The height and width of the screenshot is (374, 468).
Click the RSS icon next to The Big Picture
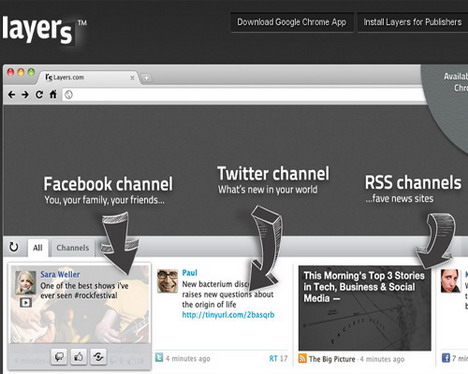pos(302,358)
